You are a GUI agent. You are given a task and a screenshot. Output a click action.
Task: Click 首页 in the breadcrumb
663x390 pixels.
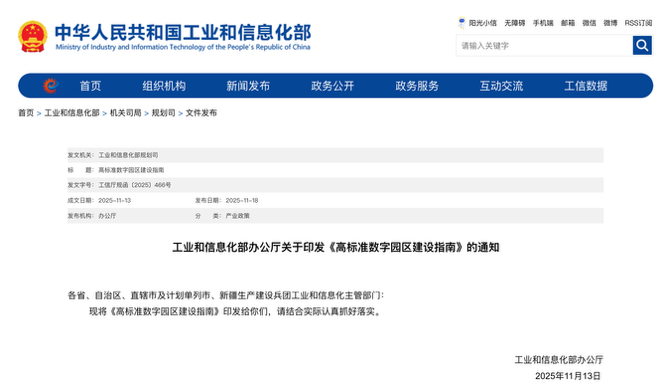[x=26, y=113]
